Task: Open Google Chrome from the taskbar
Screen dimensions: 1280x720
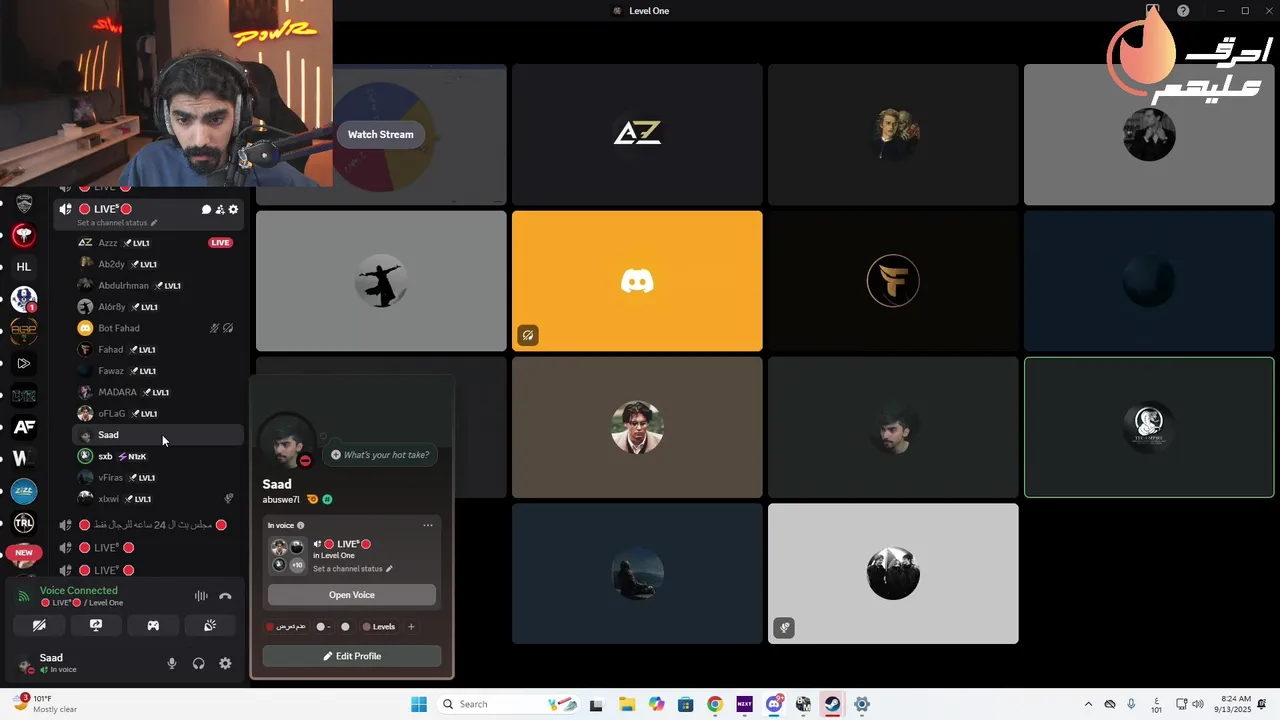Action: 715,704
